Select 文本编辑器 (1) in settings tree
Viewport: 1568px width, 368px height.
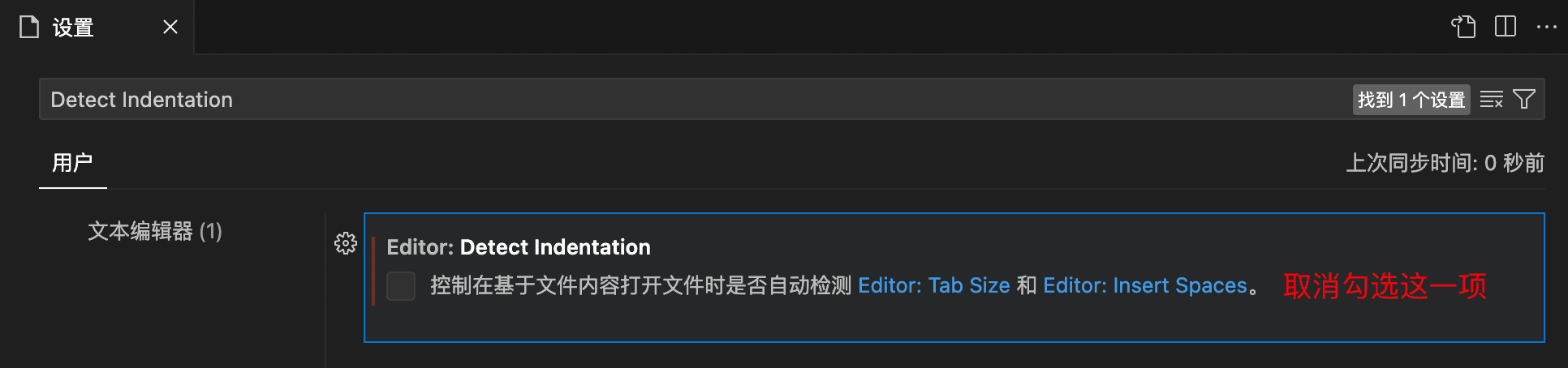pyautogui.click(x=155, y=232)
